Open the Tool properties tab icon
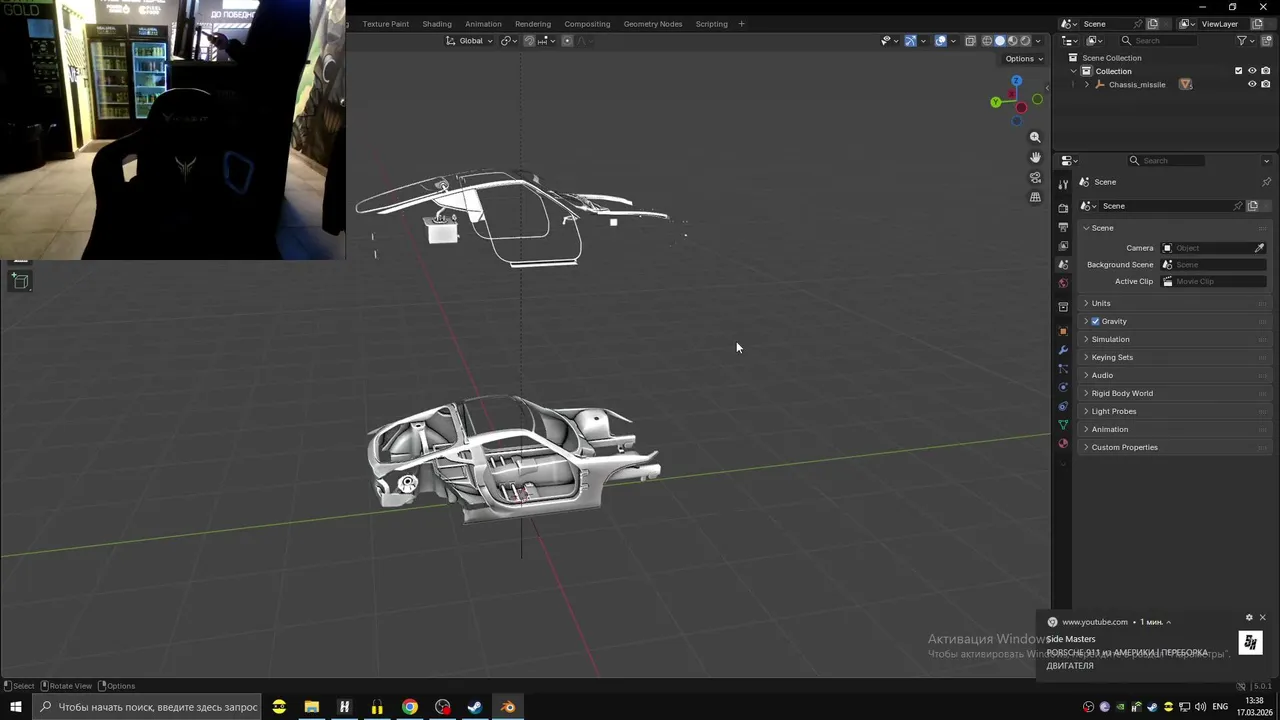Image resolution: width=1280 pixels, height=720 pixels. [1063, 184]
